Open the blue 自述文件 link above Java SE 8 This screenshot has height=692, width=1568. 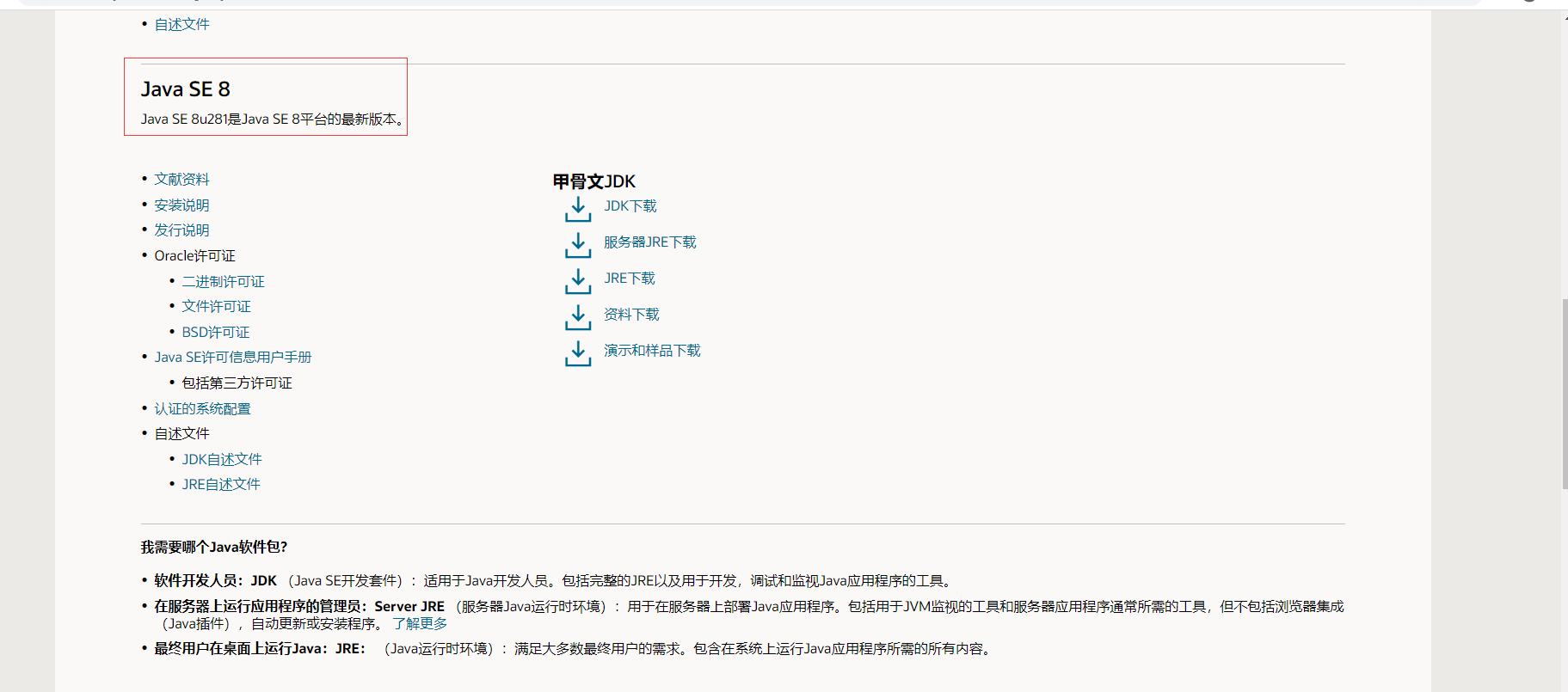181,25
